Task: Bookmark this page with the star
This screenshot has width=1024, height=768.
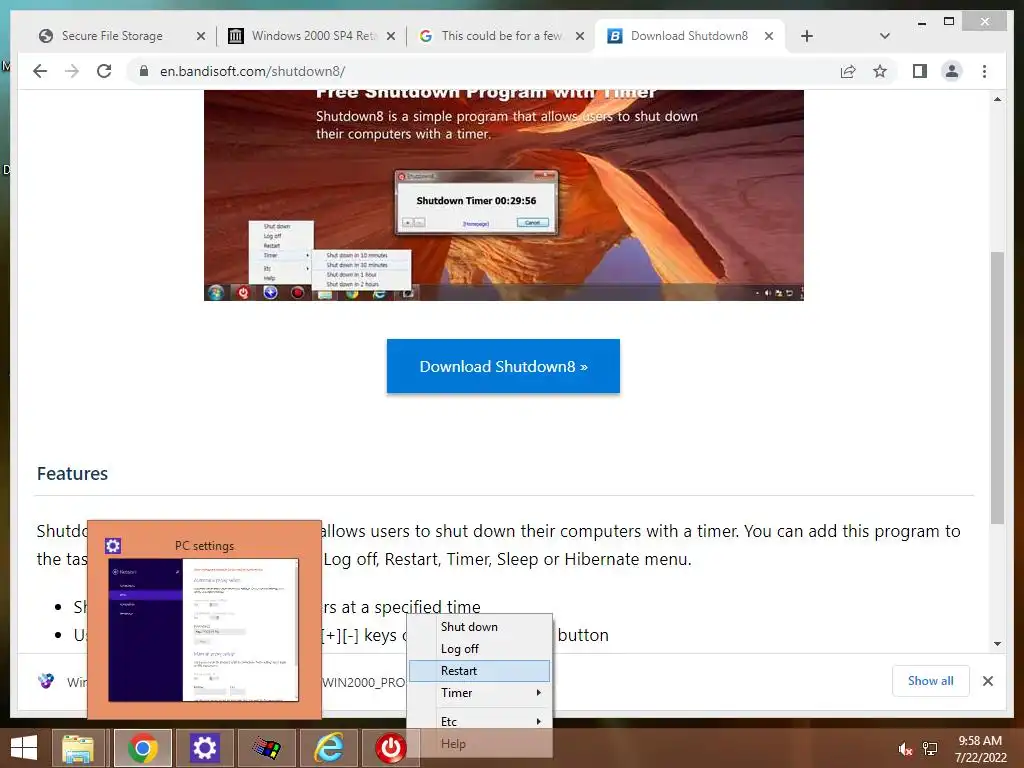Action: tap(880, 71)
